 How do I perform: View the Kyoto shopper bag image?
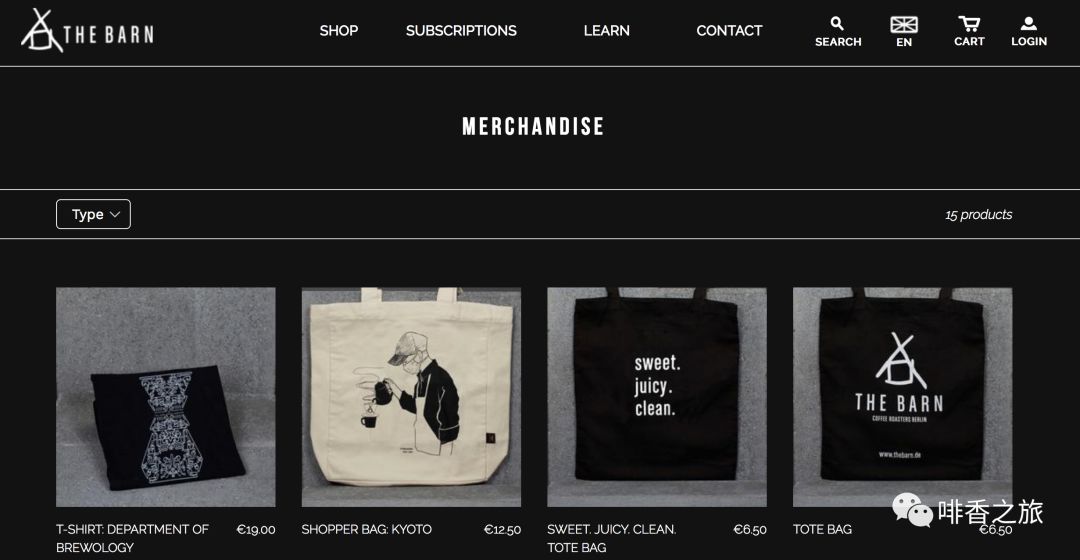point(411,397)
